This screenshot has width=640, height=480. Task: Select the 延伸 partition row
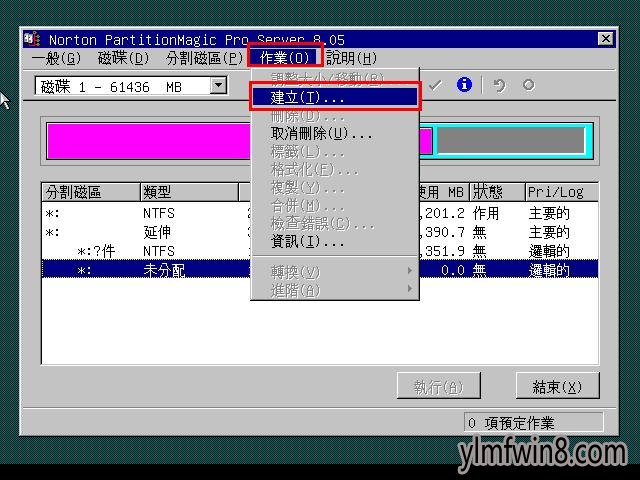tap(320, 232)
